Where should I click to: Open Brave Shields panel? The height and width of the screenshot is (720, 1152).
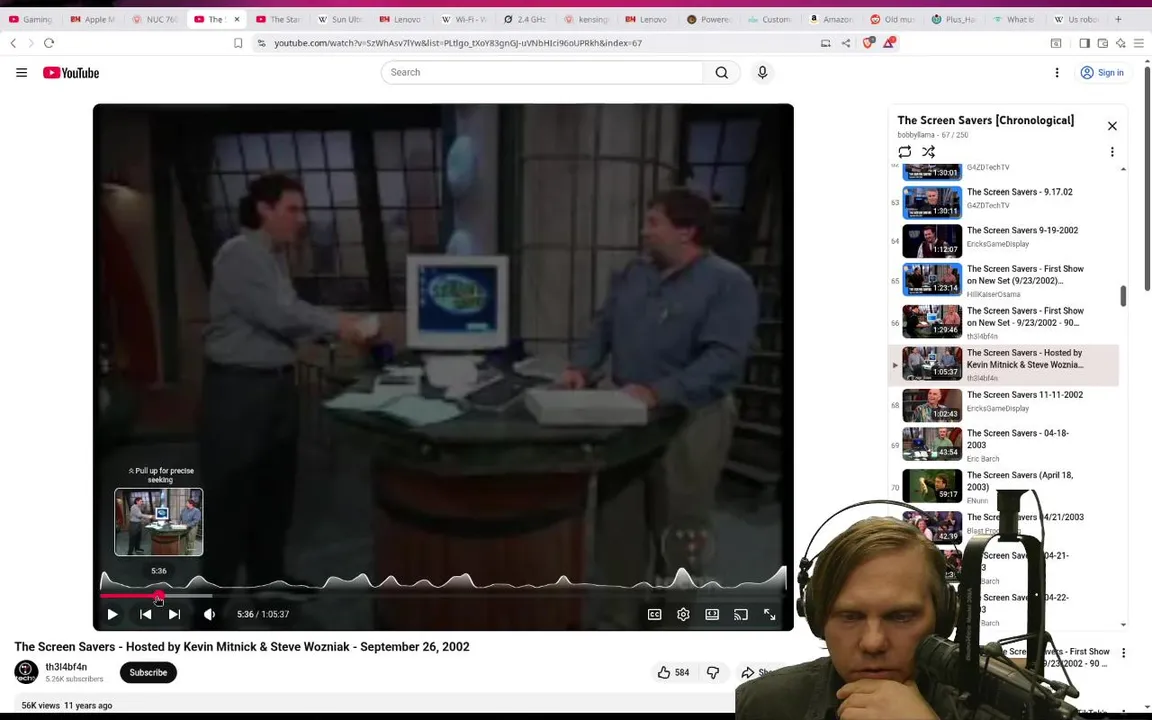(x=868, y=43)
